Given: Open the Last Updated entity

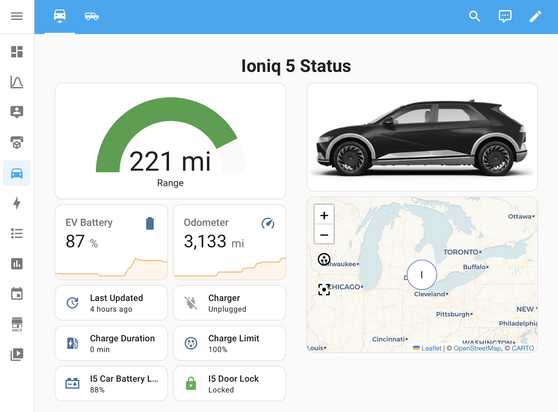Looking at the screenshot, I should (111, 303).
